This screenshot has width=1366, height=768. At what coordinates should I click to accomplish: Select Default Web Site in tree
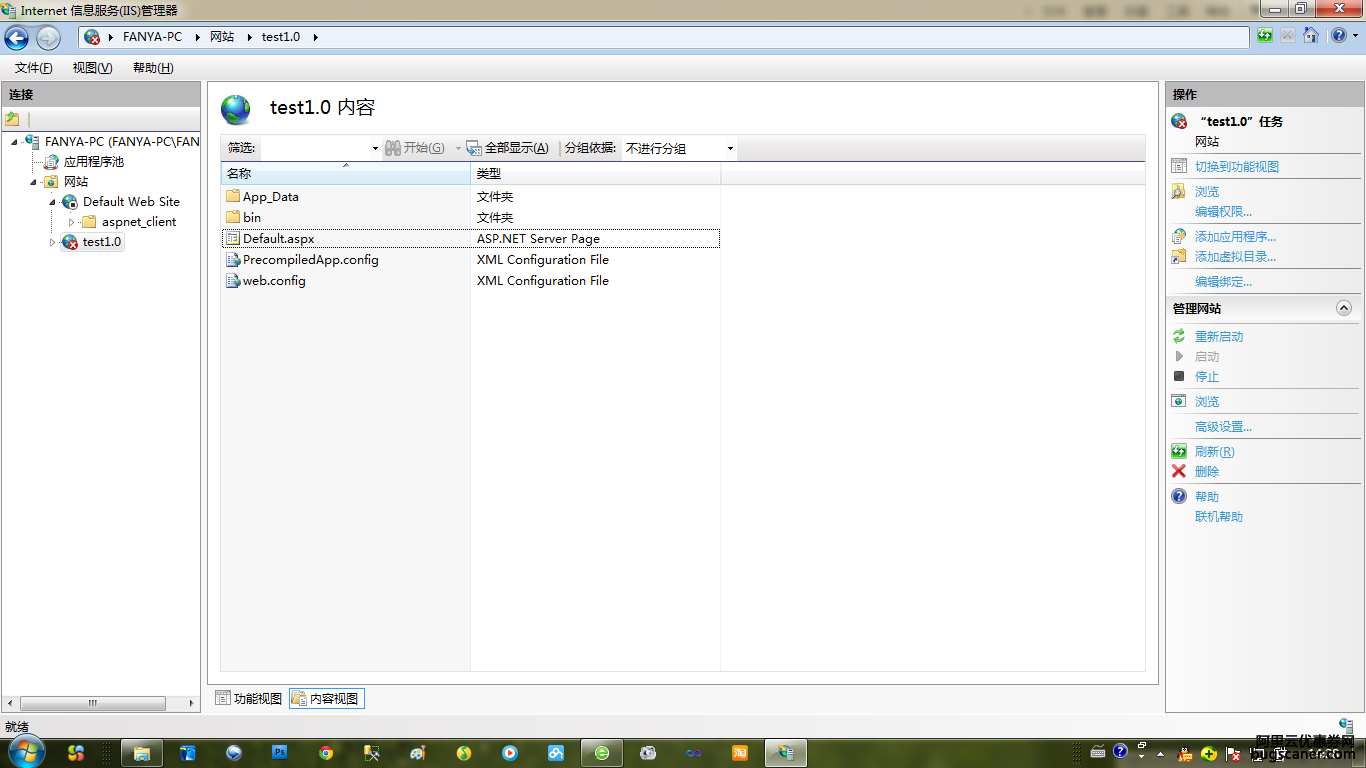coord(131,202)
